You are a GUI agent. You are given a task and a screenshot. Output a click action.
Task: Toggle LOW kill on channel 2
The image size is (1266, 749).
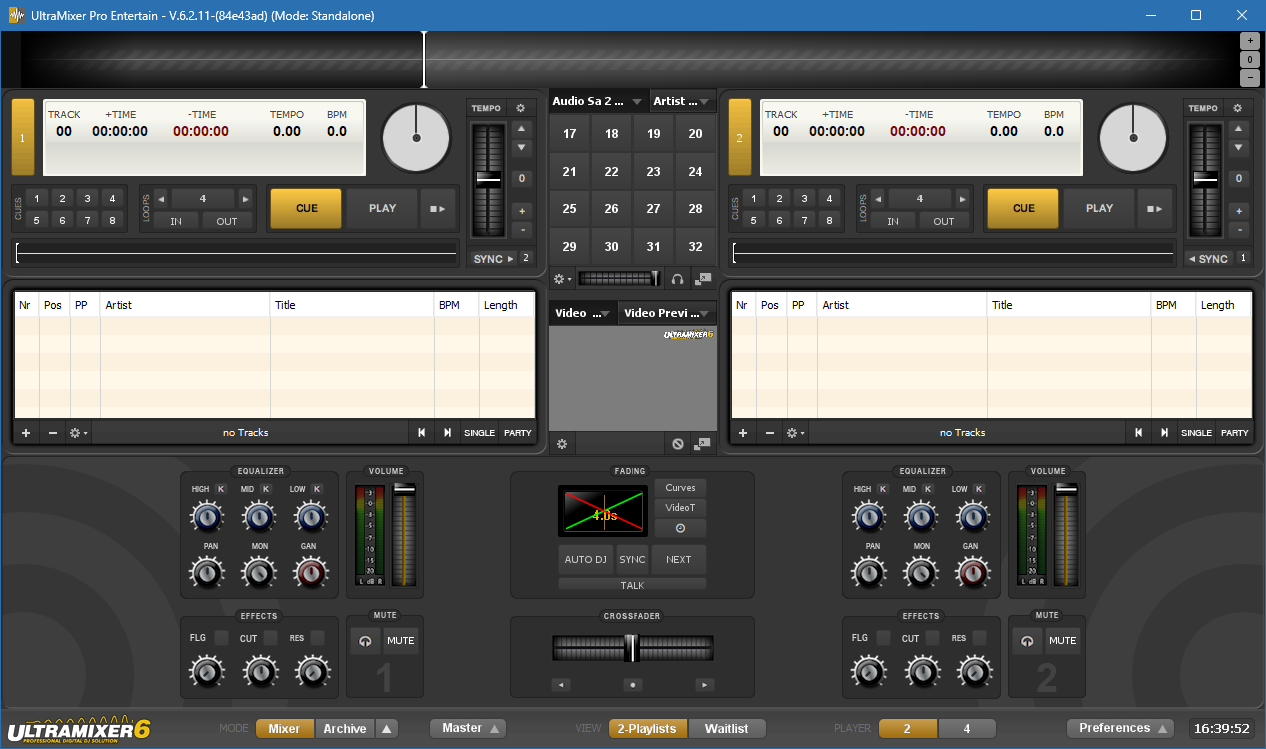coord(979,489)
